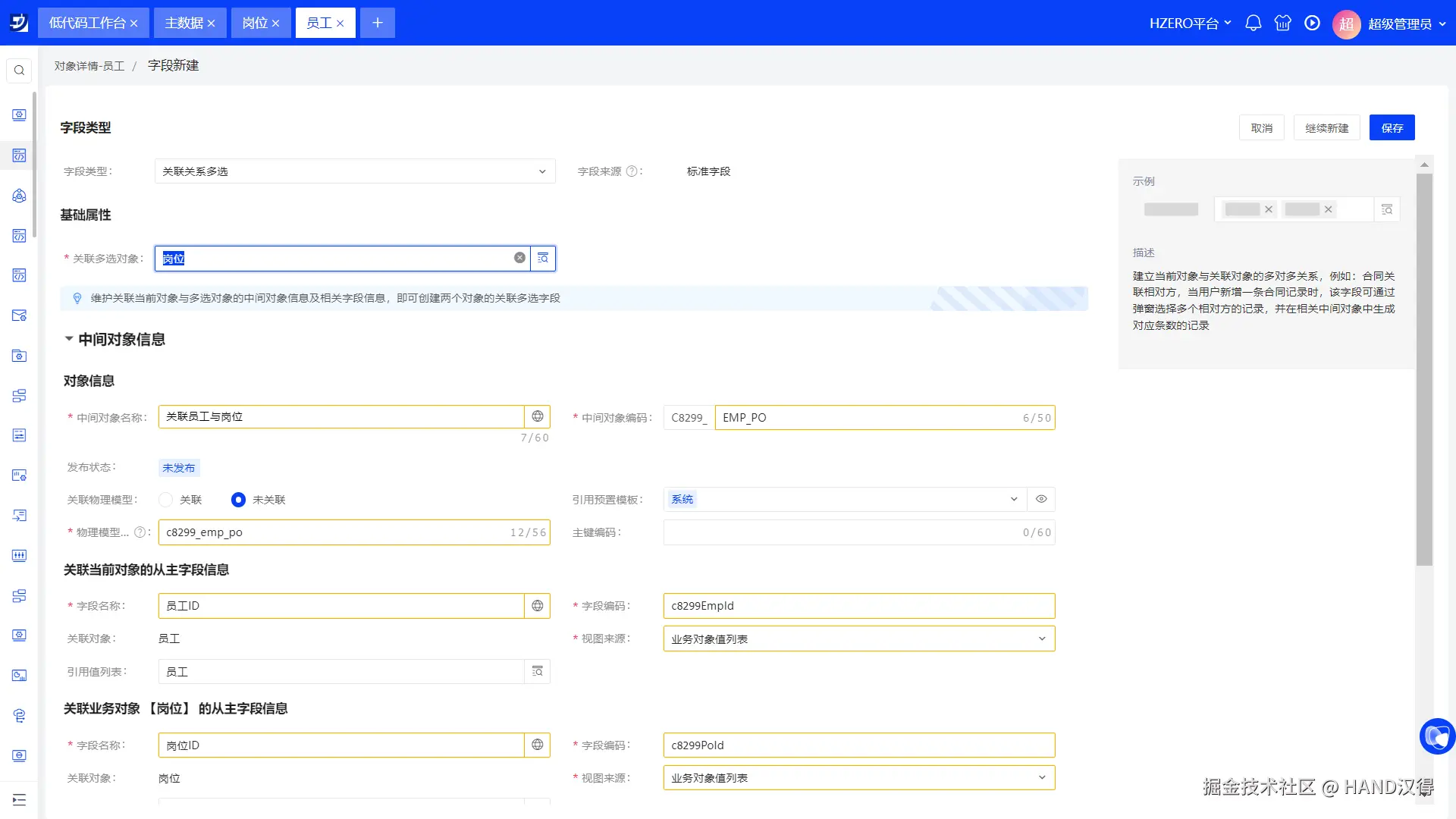
Task: Open the shirt theme icon in header
Action: click(1282, 23)
